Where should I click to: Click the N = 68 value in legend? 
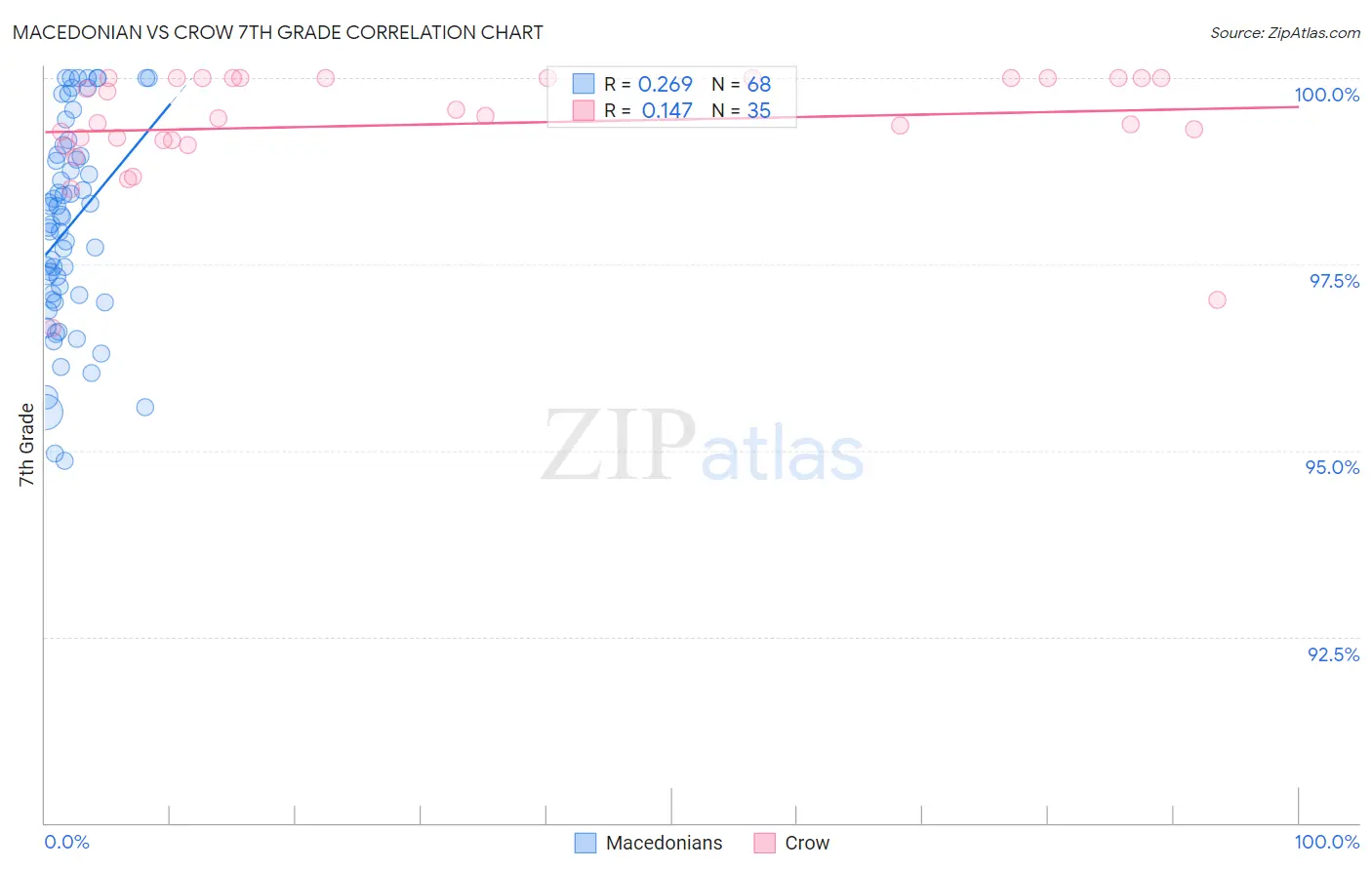tap(742, 84)
